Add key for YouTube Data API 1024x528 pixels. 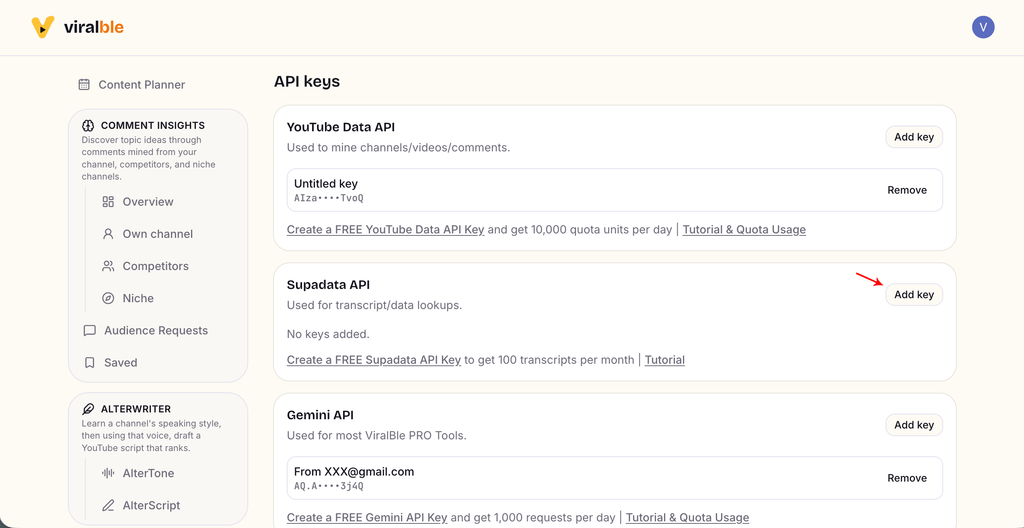[x=914, y=137]
